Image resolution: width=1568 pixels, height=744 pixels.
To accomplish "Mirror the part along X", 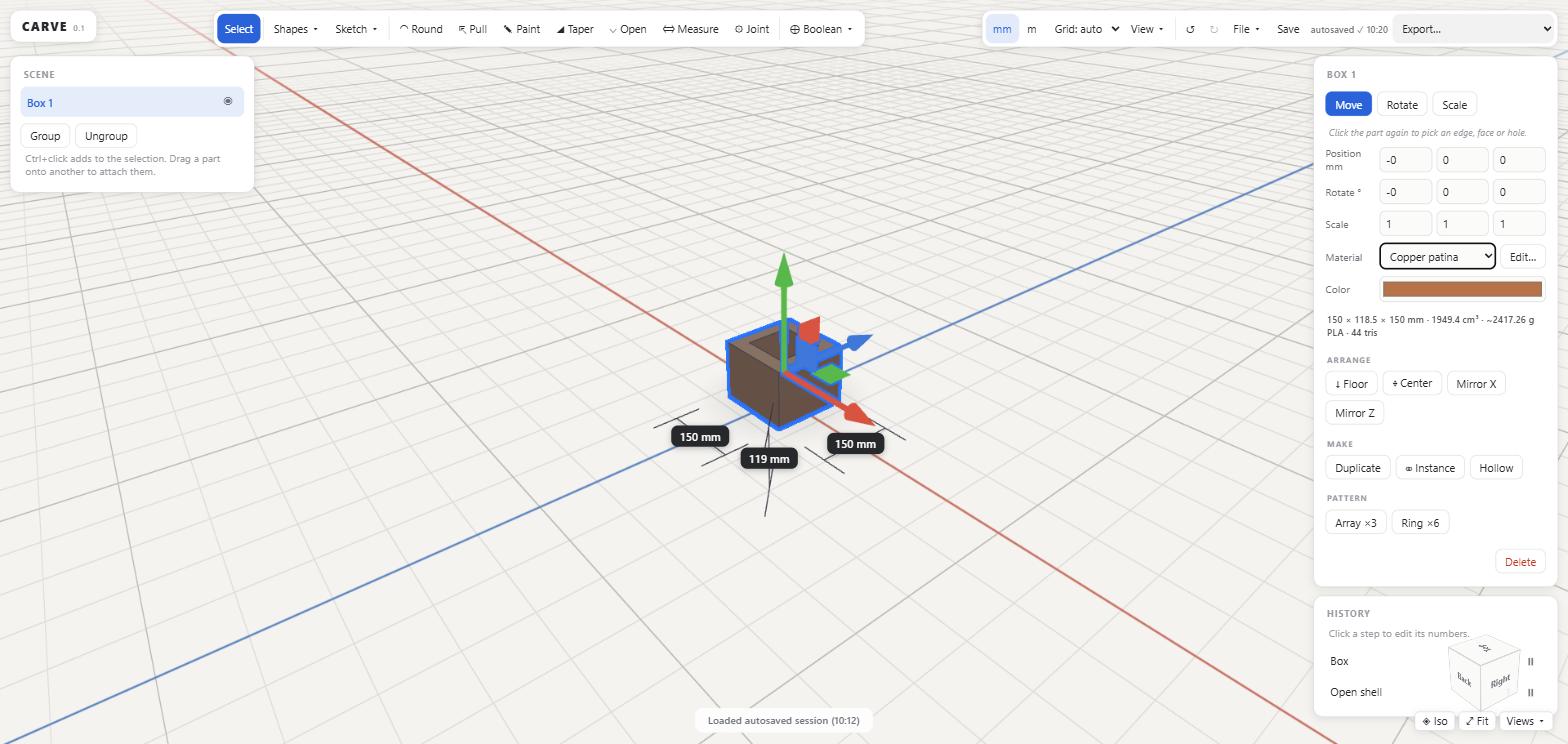I will pyautogui.click(x=1476, y=384).
